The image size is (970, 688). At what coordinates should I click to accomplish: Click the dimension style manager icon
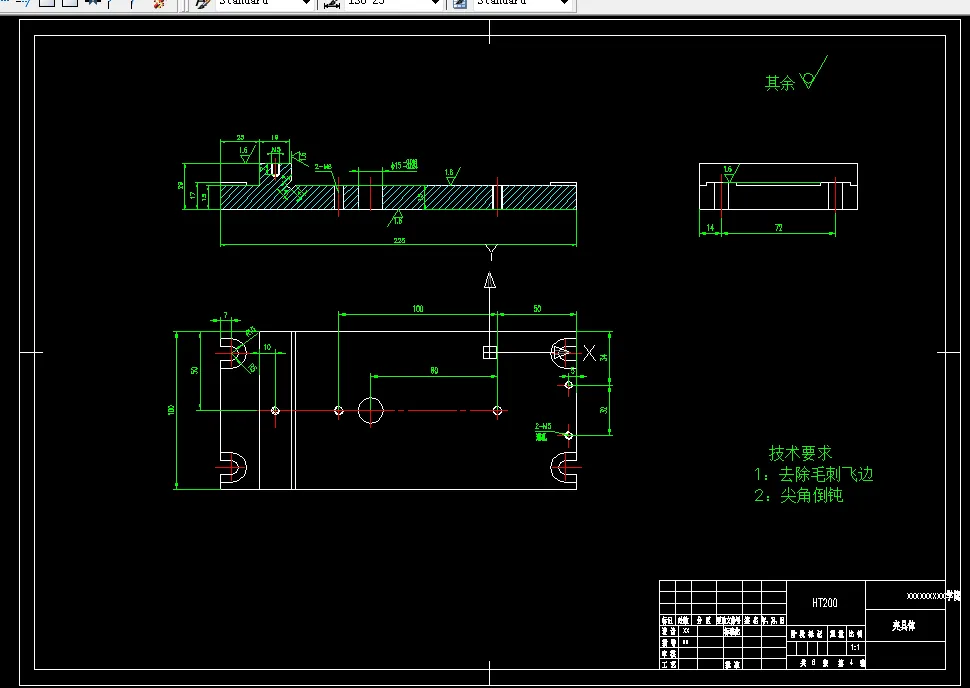tap(332, 4)
